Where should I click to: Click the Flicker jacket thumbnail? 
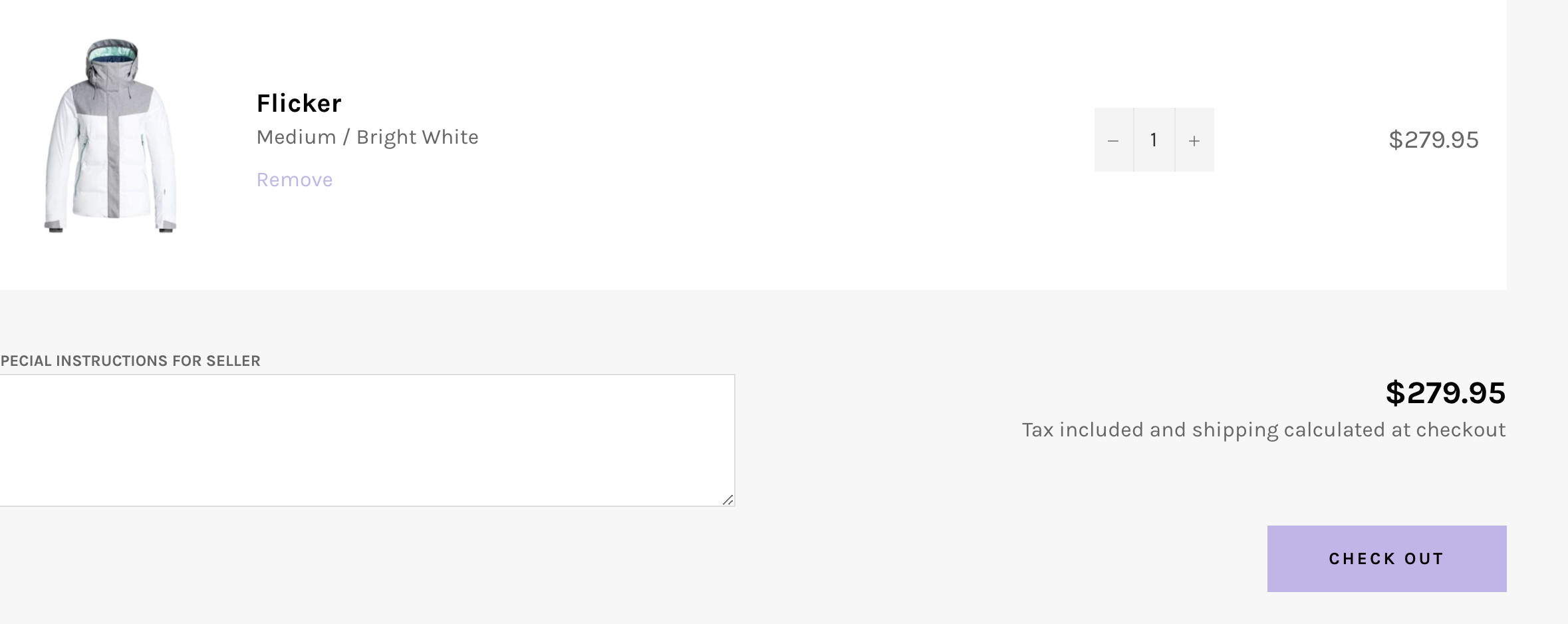(110, 136)
